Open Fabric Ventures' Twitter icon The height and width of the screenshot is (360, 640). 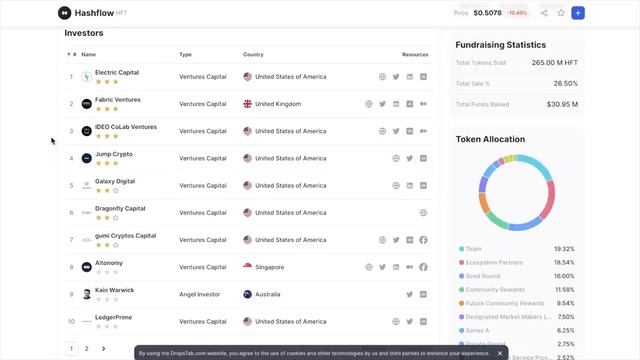pyautogui.click(x=382, y=104)
